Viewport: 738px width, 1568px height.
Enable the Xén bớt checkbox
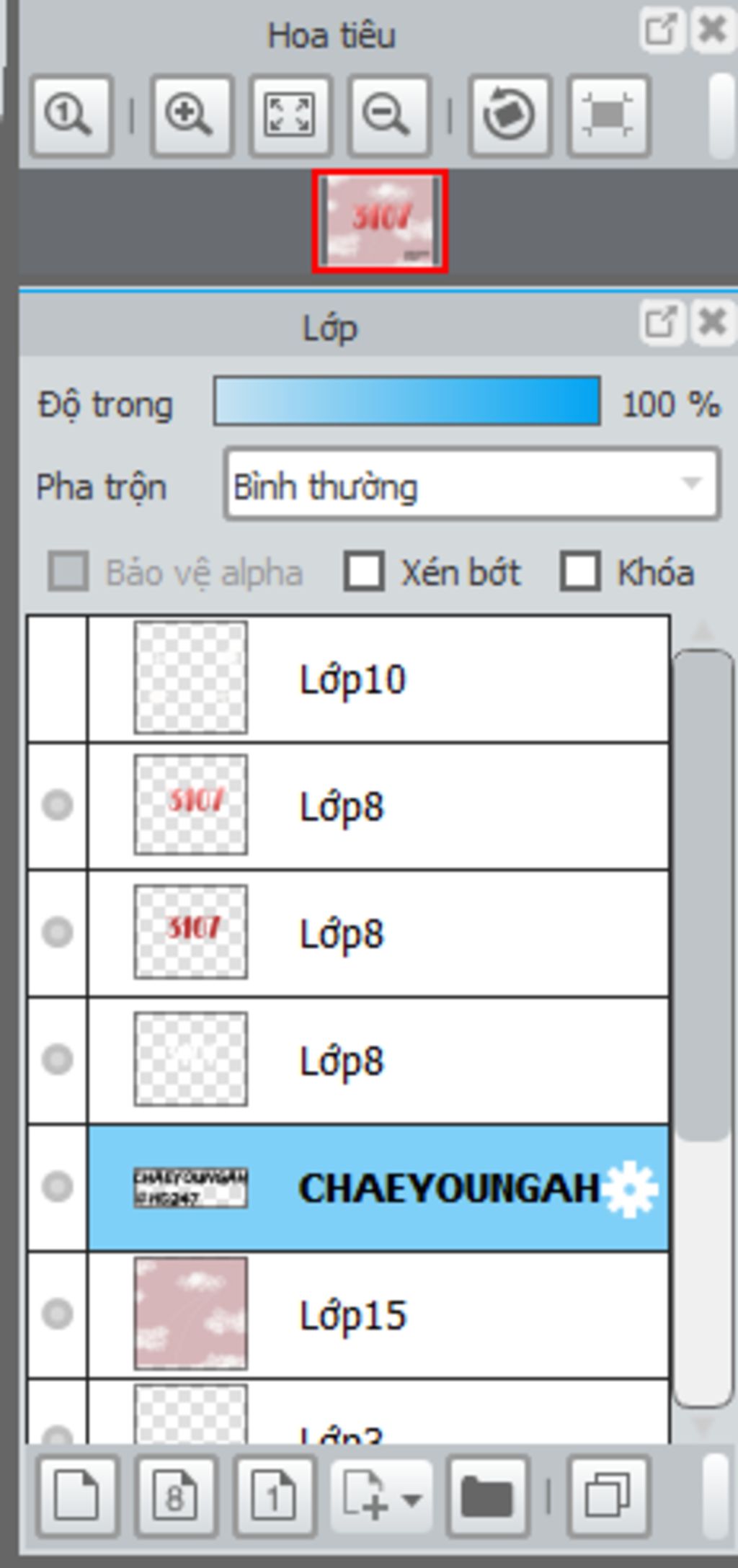click(x=364, y=571)
